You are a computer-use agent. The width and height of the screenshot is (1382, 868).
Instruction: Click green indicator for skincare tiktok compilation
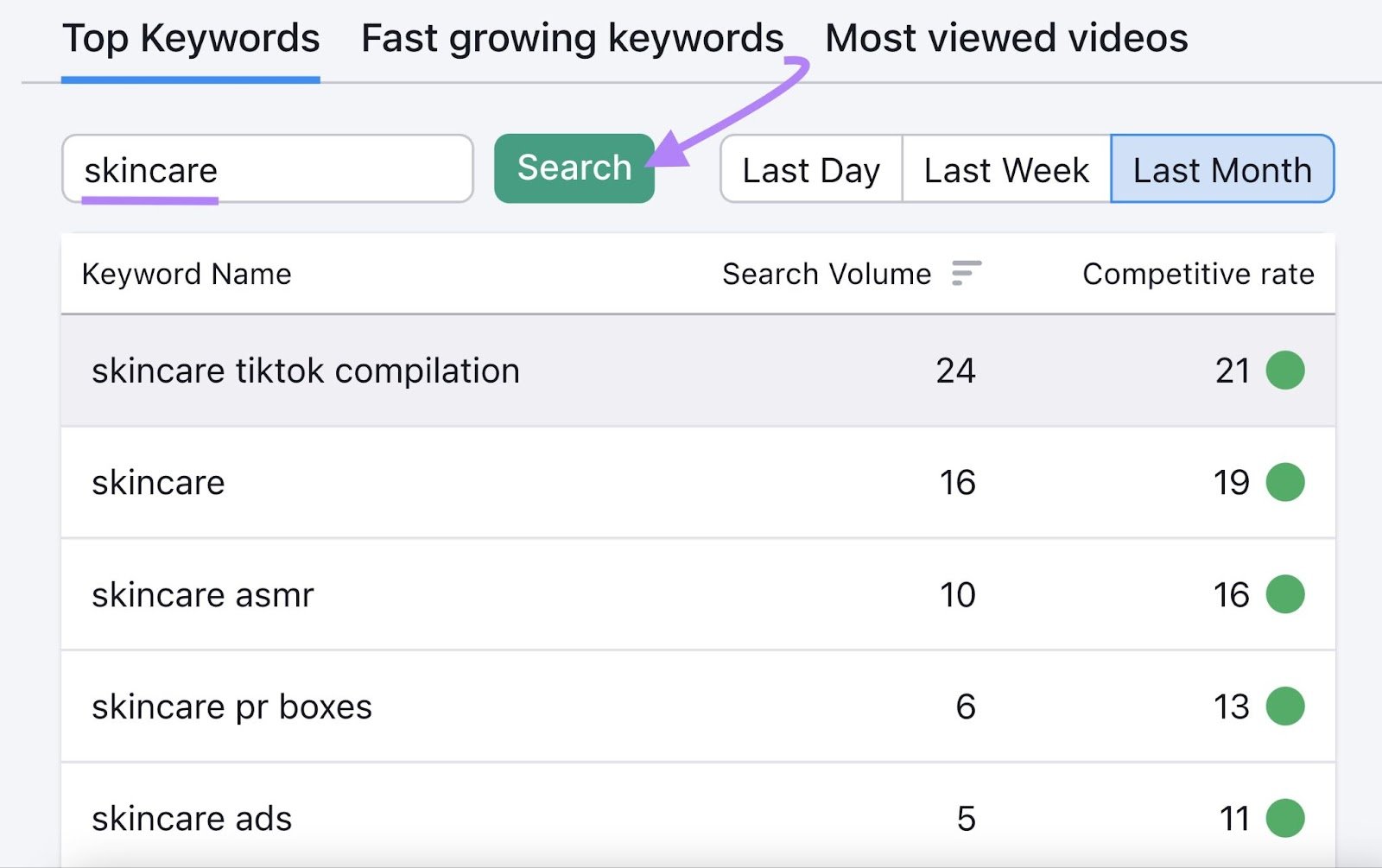pos(1284,371)
